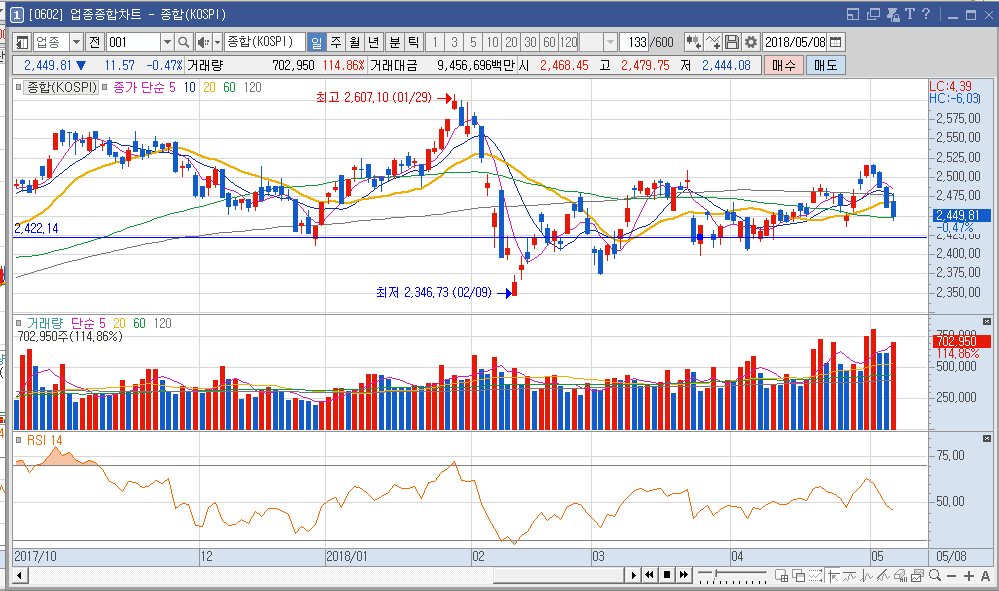This screenshot has height=591, width=999.
Task: Open the dropdown arrow after the 120 button
Action: 609,42
